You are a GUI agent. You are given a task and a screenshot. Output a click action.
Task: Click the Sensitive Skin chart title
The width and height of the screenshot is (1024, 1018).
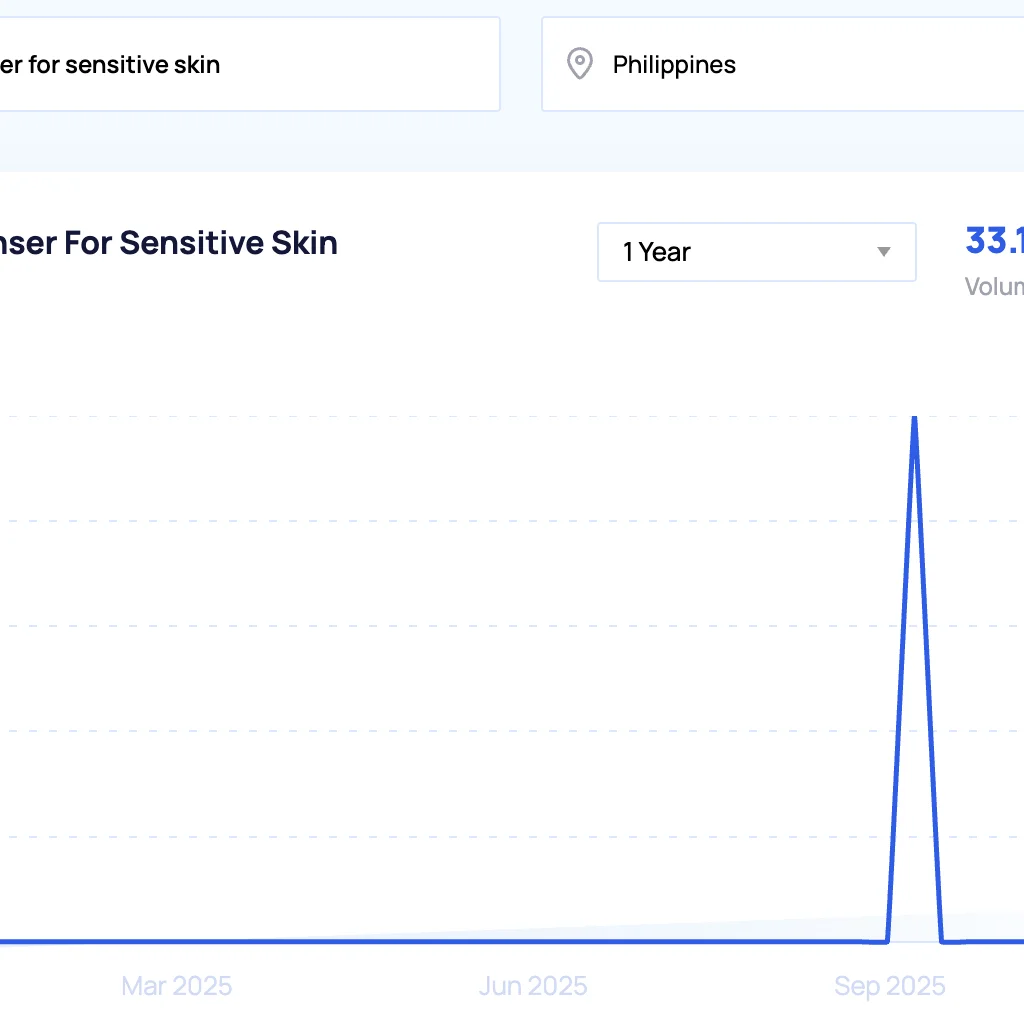tap(169, 242)
